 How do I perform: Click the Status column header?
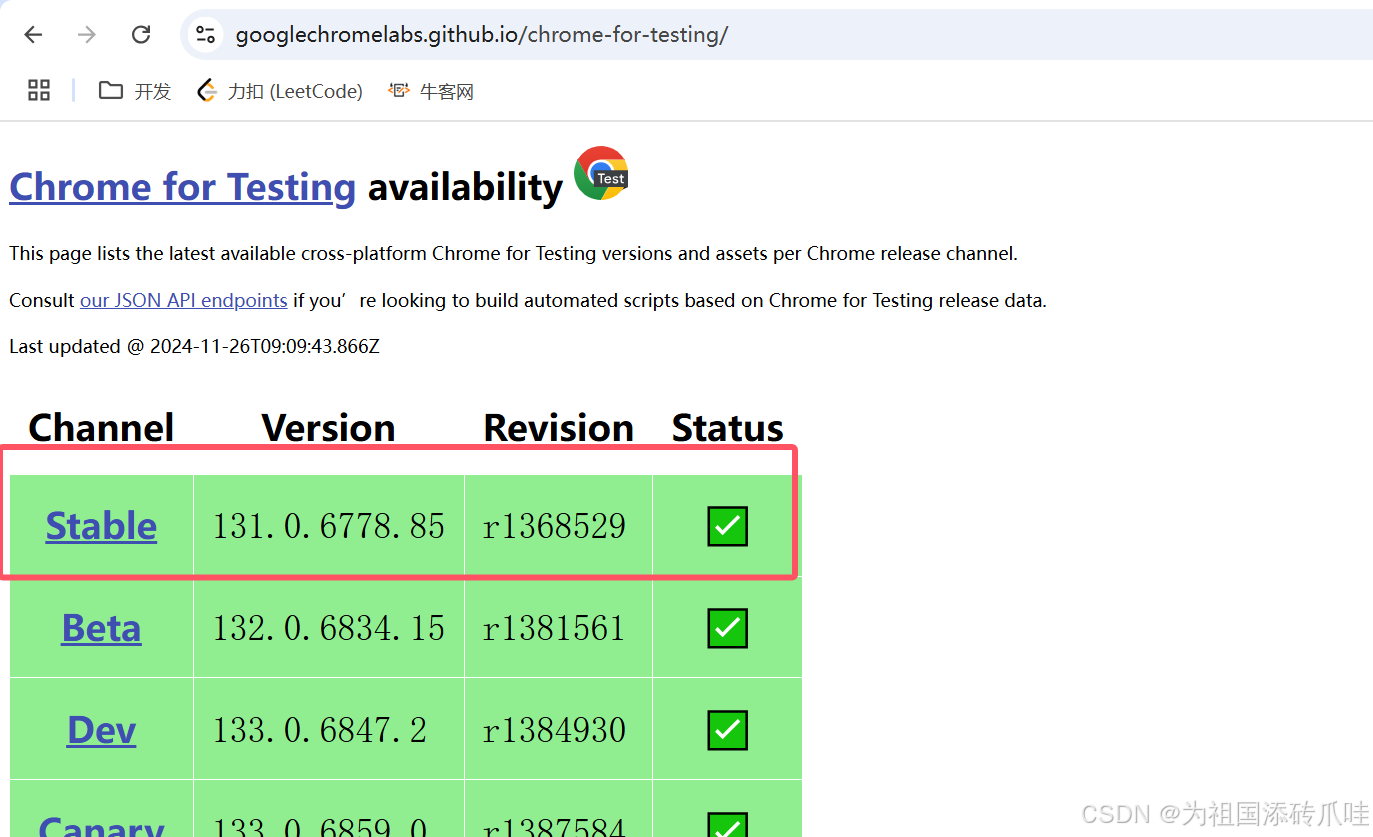(x=727, y=427)
